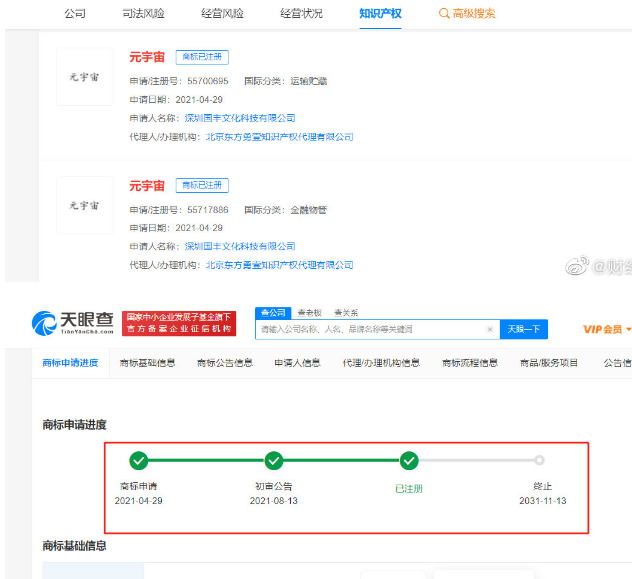Jump to 商标公告信息 section tab
Viewport: 632px width, 579px height.
click(x=225, y=363)
